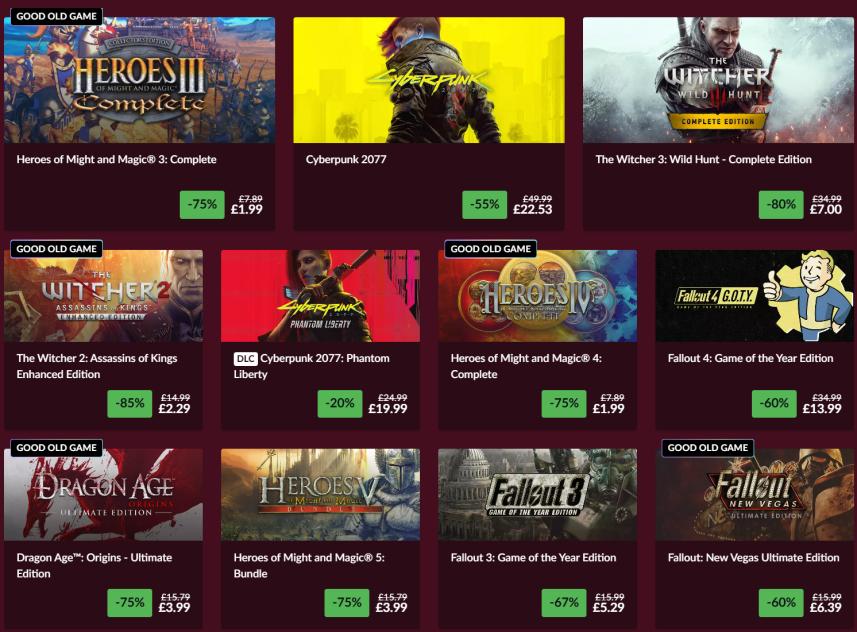Screen dimensions: 857x632
Task: Click the -85% discount badge for Witcher 2
Action: coord(130,403)
